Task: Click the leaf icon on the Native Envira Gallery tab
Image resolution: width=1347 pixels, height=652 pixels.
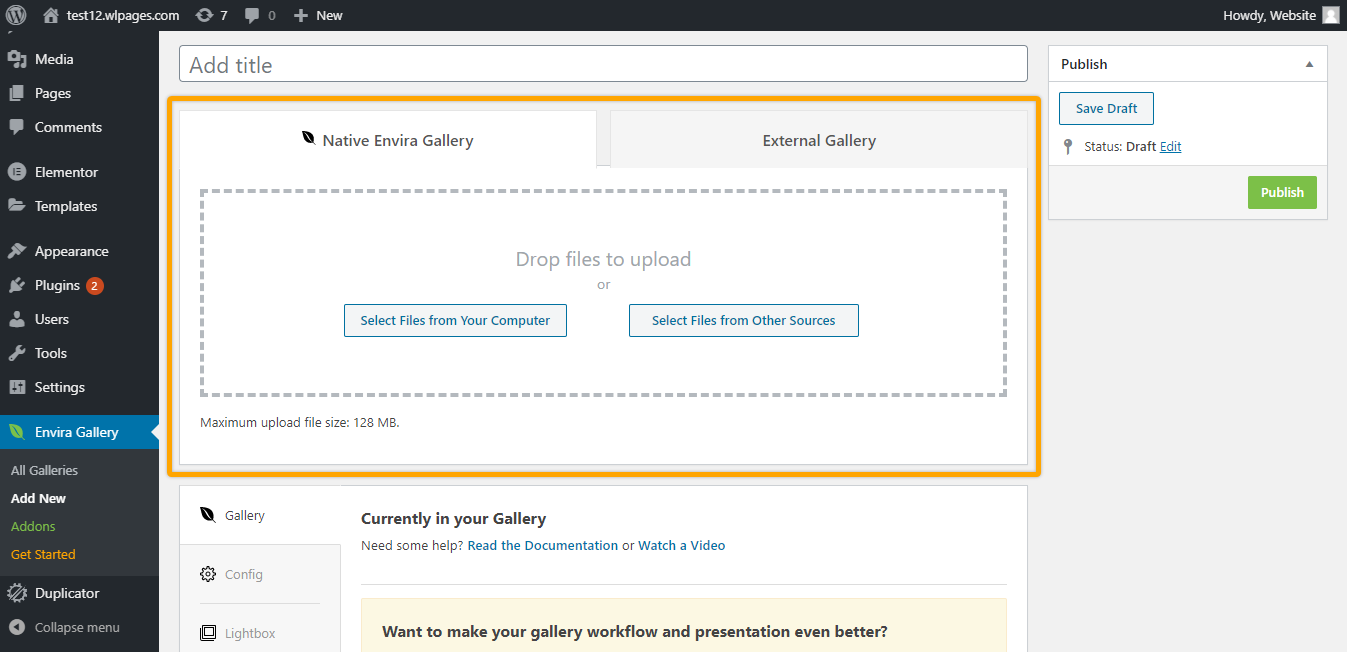Action: (309, 139)
